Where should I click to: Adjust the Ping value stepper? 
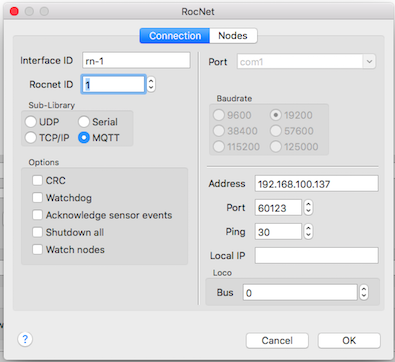point(308,231)
